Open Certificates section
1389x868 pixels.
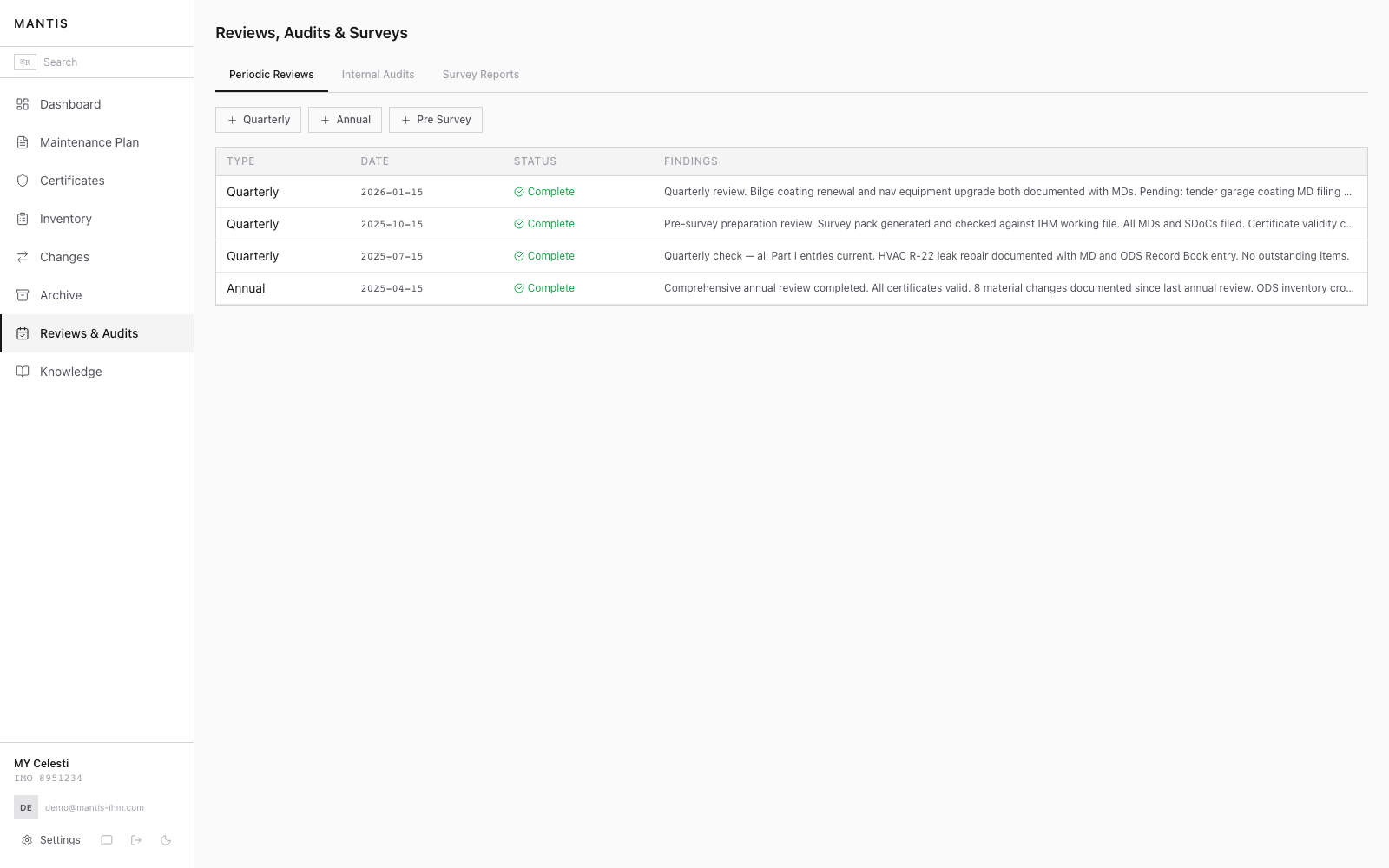coord(96,181)
